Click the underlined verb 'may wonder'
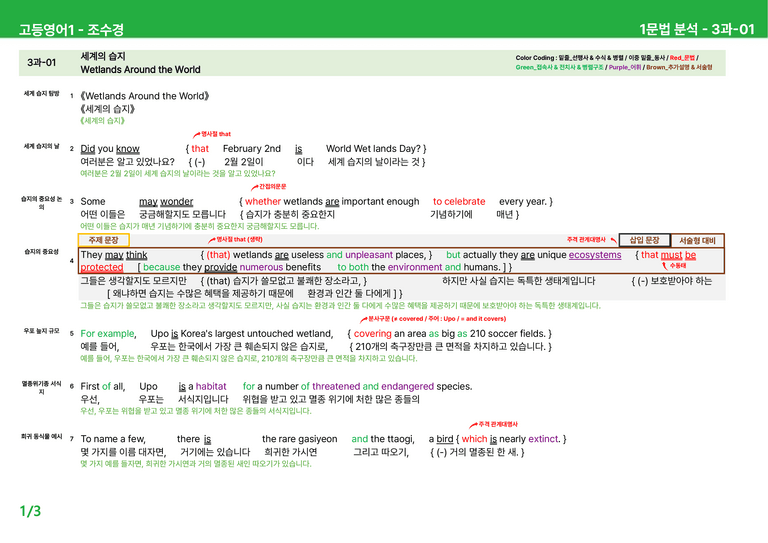This screenshot has height=543, width=768. coord(166,202)
